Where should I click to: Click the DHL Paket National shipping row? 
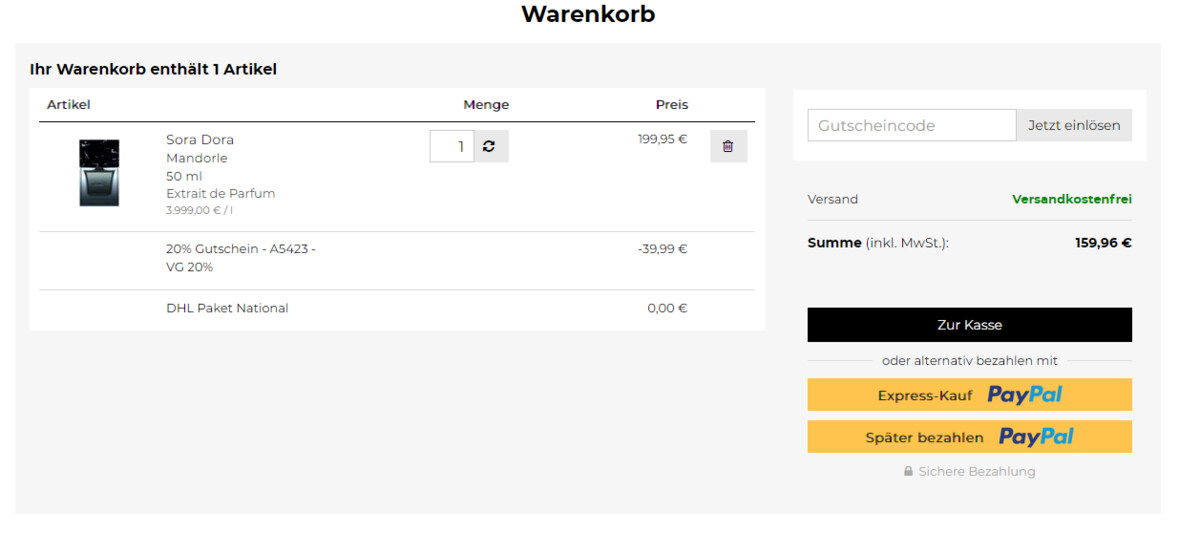pos(227,308)
